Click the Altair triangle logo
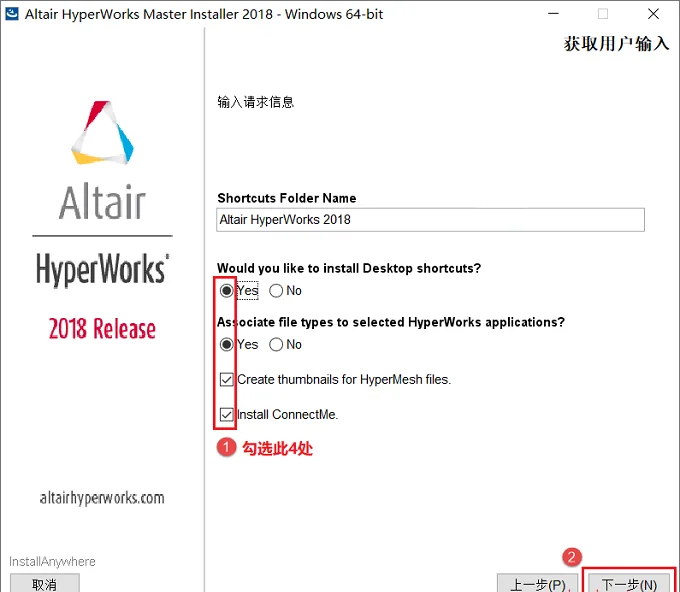The image size is (680, 592). click(x=102, y=133)
